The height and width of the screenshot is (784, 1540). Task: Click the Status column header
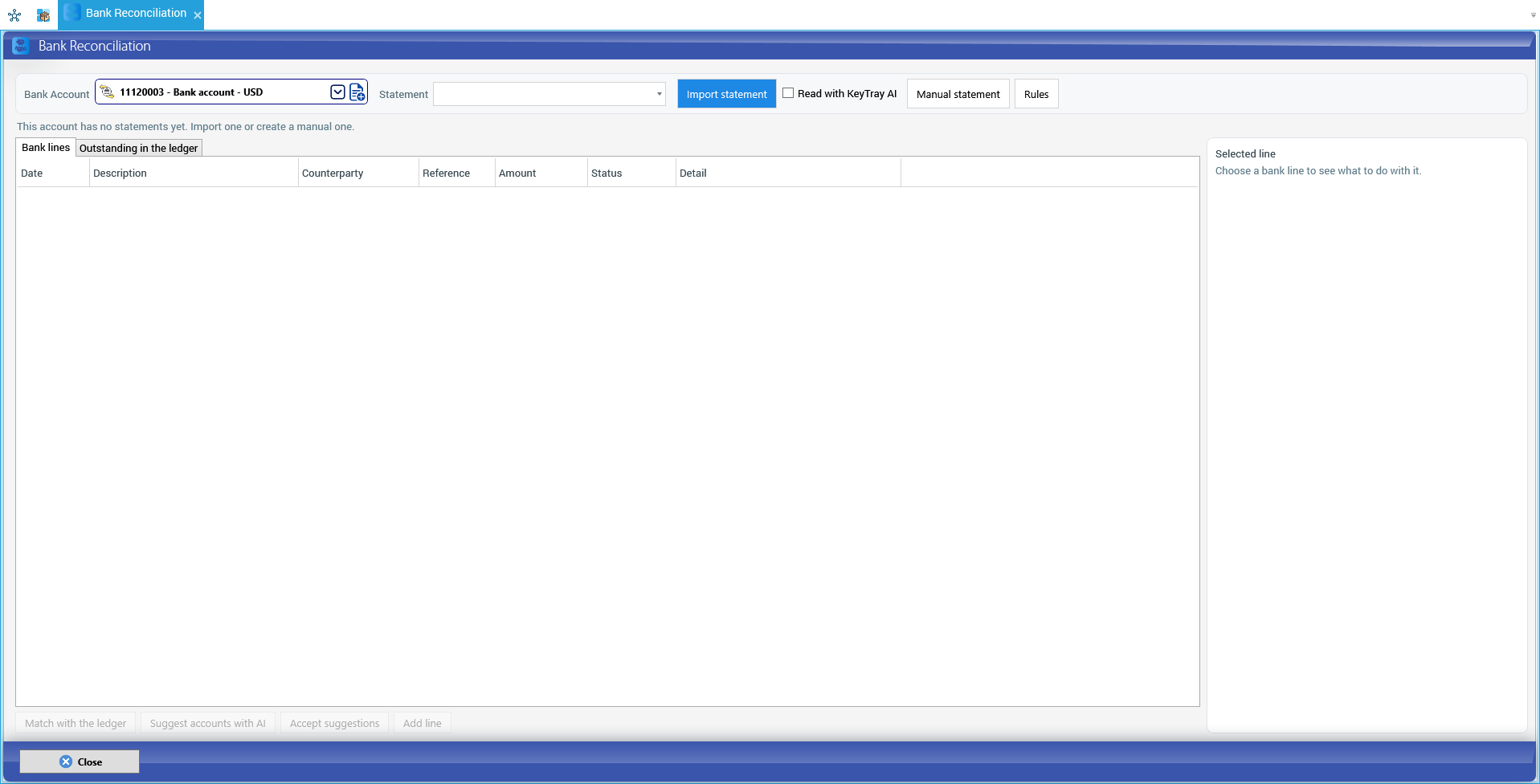[x=631, y=173]
